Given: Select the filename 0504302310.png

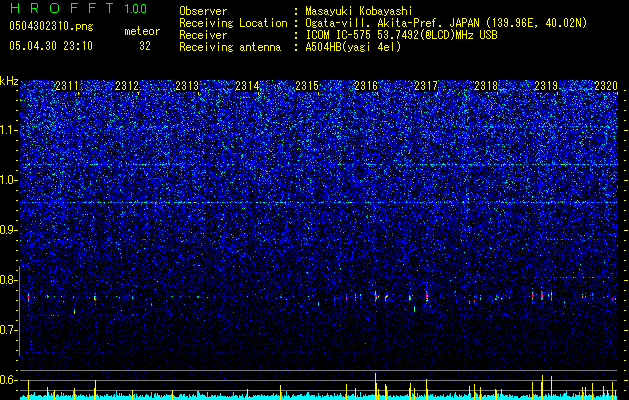Looking at the screenshot, I should click(x=51, y=26).
